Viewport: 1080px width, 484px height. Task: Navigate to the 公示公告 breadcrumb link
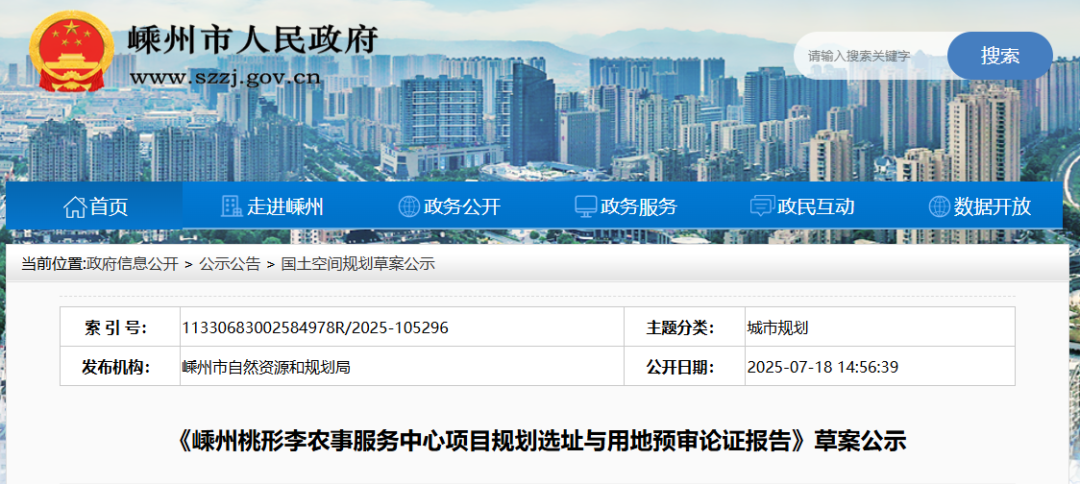(229, 264)
